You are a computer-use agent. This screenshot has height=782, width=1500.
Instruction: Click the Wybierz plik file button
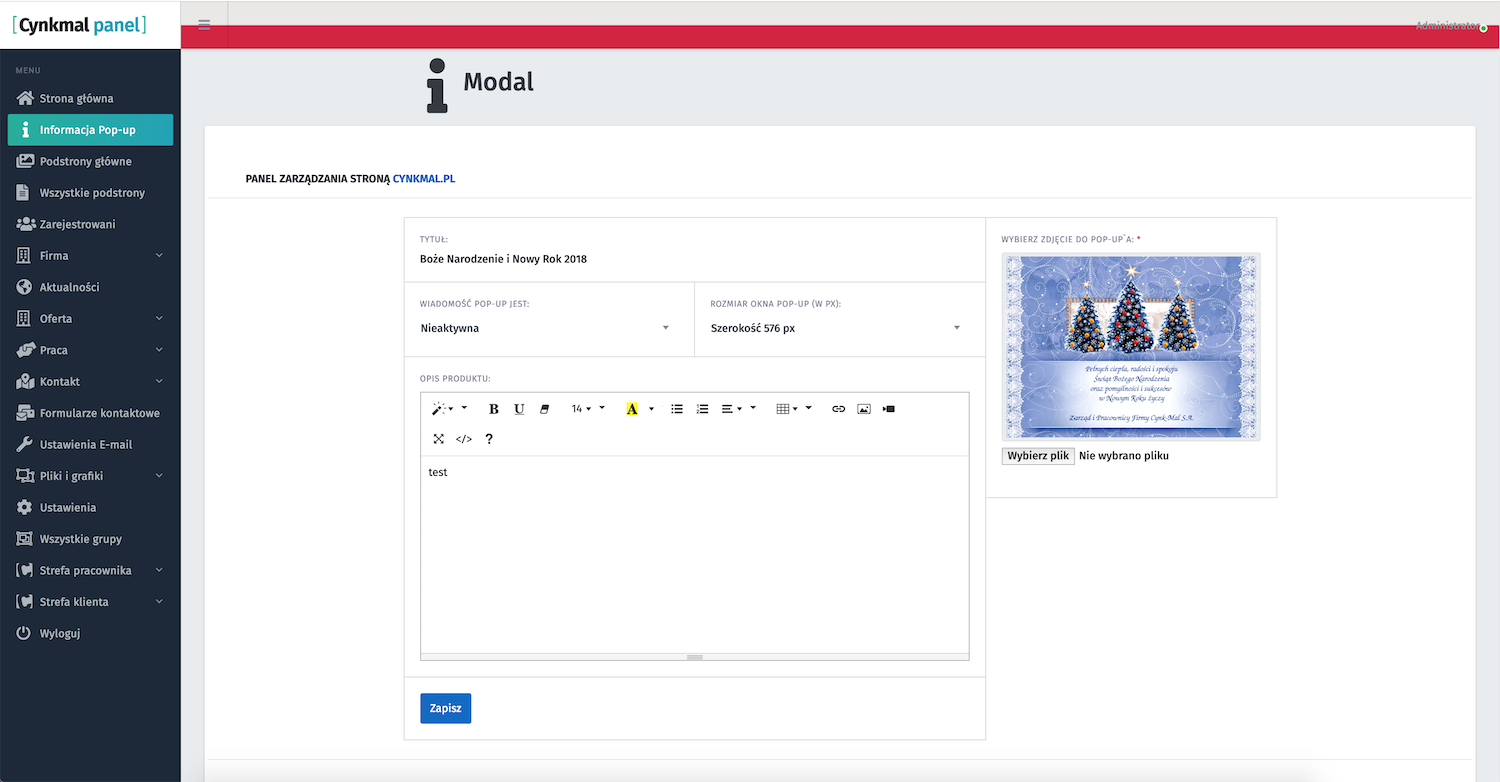[1038, 456]
